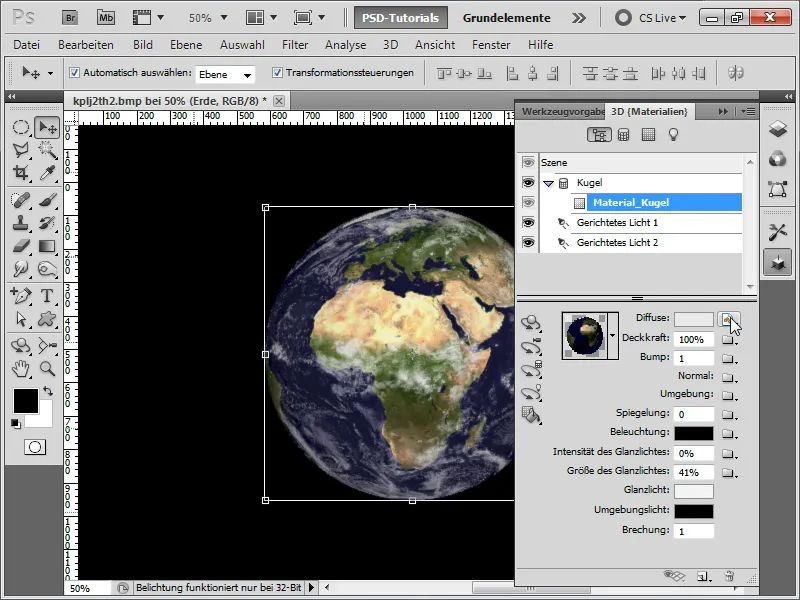Select the Gradient tool
The image size is (800, 600).
47,246
